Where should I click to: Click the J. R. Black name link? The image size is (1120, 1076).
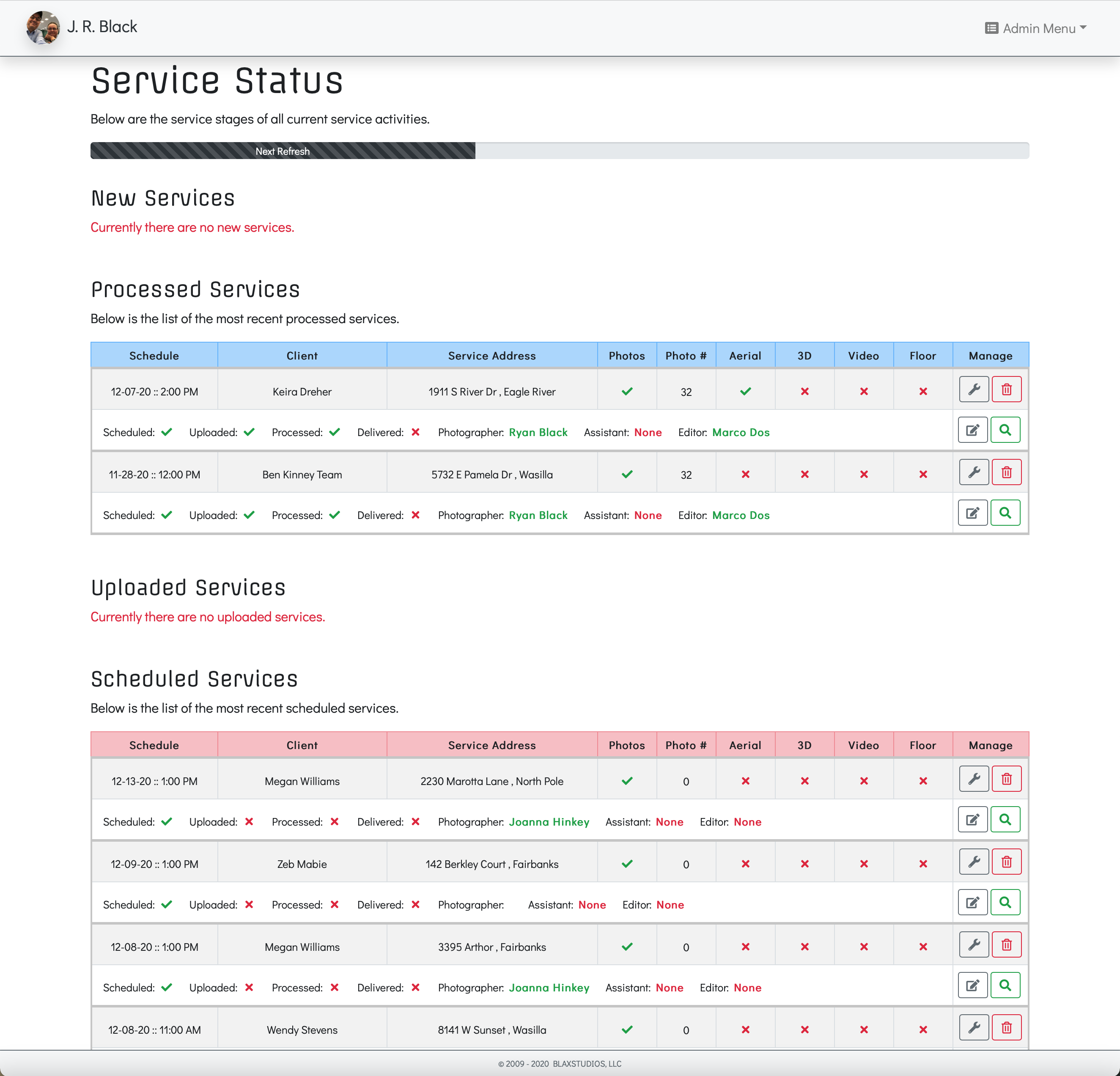click(x=102, y=27)
